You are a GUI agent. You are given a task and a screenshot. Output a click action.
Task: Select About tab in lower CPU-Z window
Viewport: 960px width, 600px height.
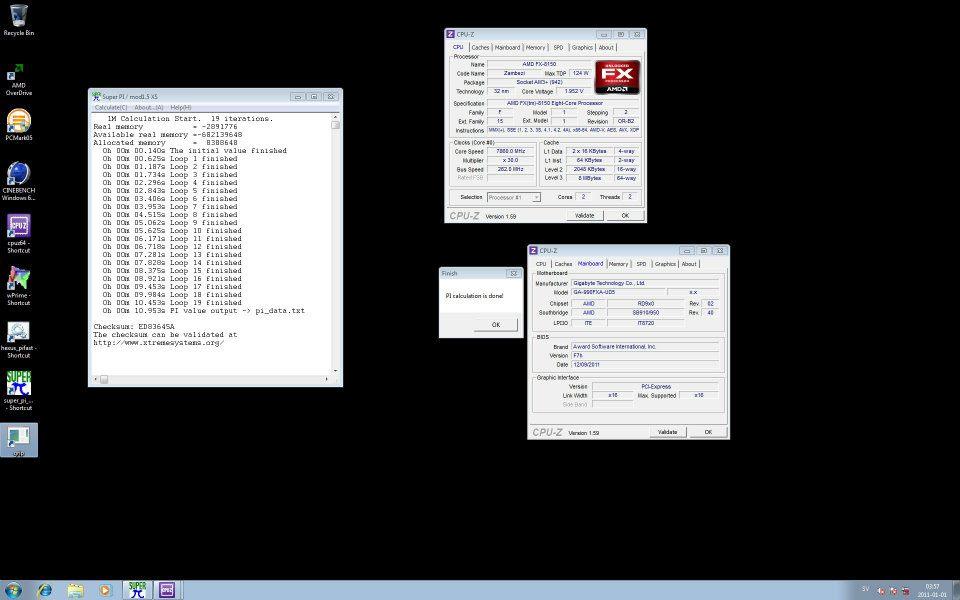tap(689, 264)
